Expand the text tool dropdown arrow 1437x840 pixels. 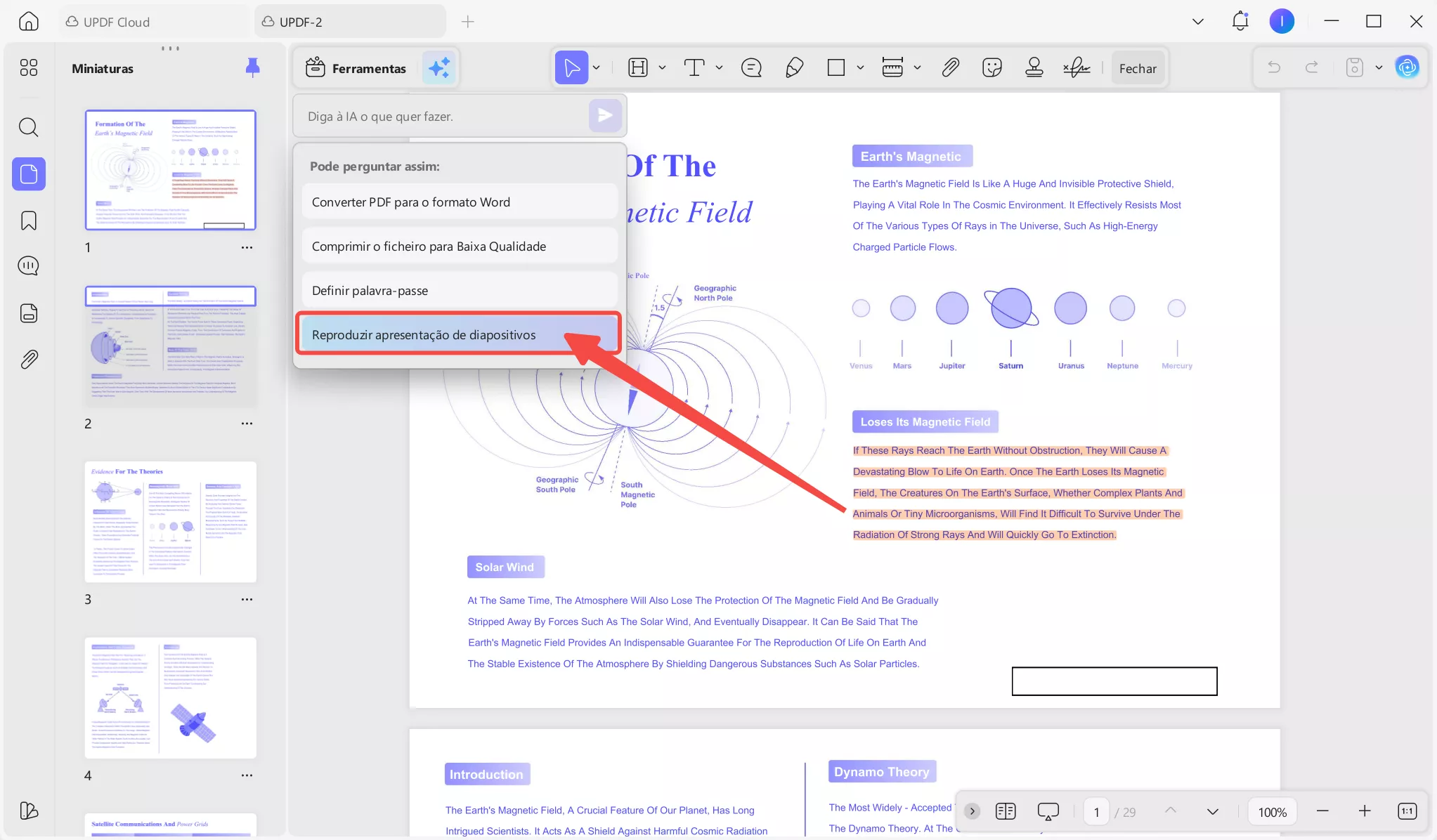tap(719, 68)
